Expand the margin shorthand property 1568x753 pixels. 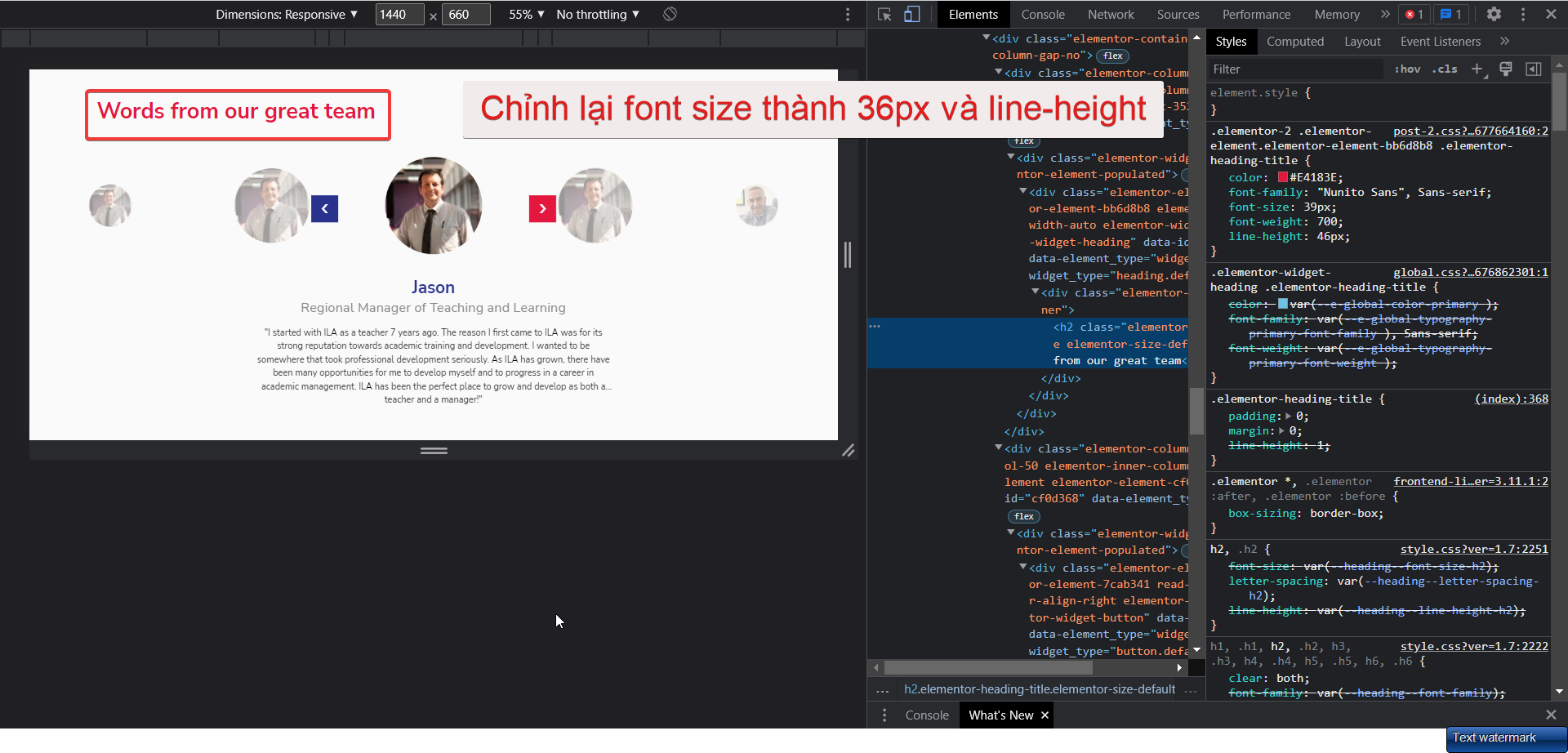click(x=1282, y=431)
